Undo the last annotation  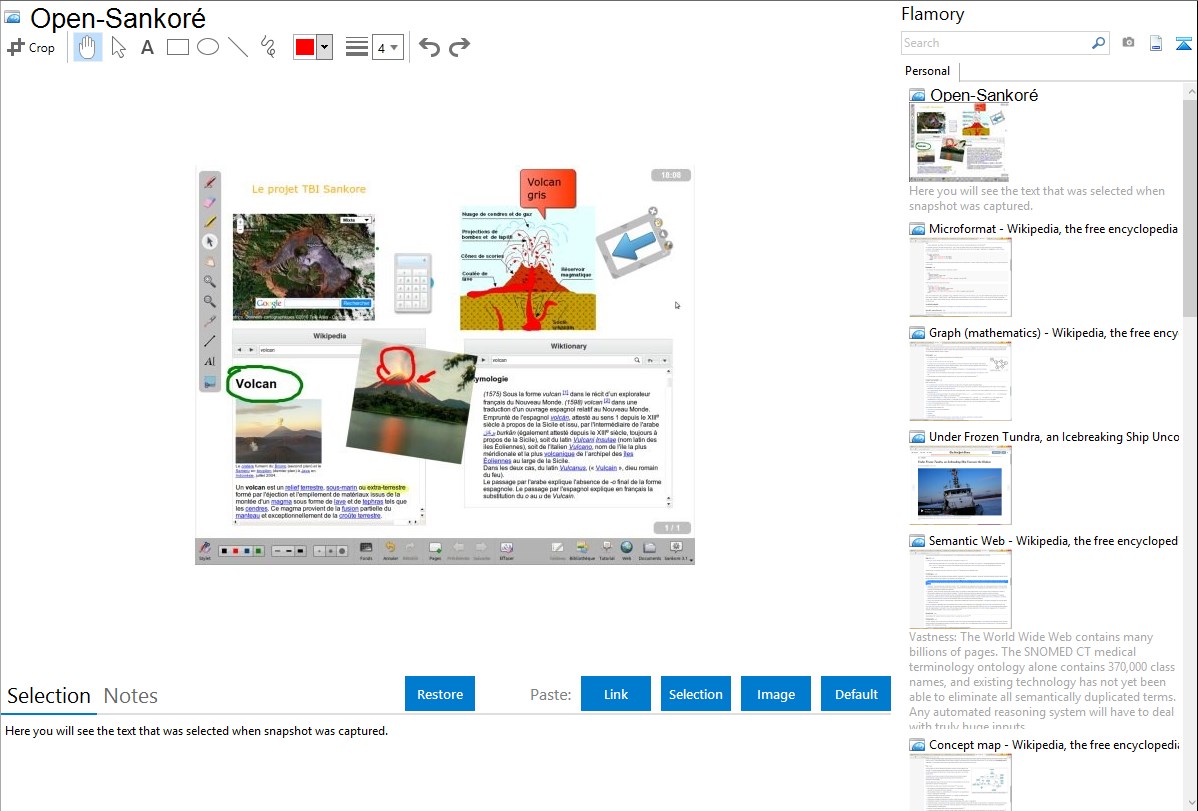[x=429, y=47]
